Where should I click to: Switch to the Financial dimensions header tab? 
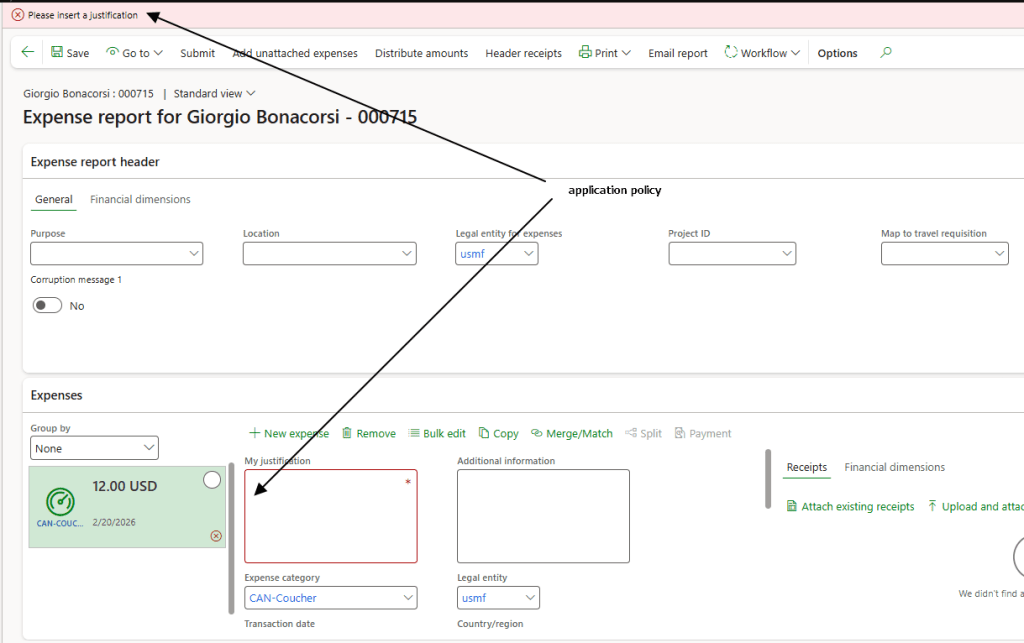pyautogui.click(x=140, y=199)
